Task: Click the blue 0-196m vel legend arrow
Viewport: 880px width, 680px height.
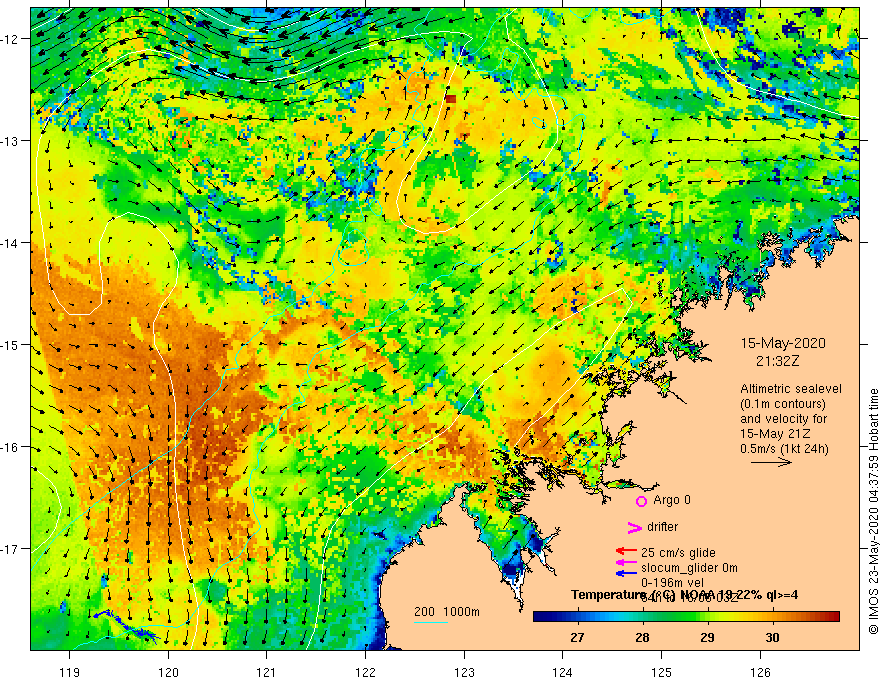Action: coord(626,573)
